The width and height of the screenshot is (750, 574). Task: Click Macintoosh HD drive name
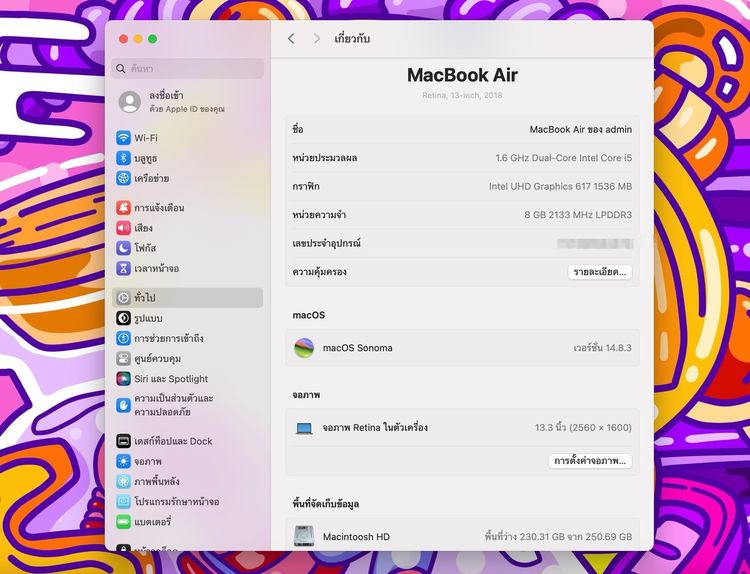point(356,537)
